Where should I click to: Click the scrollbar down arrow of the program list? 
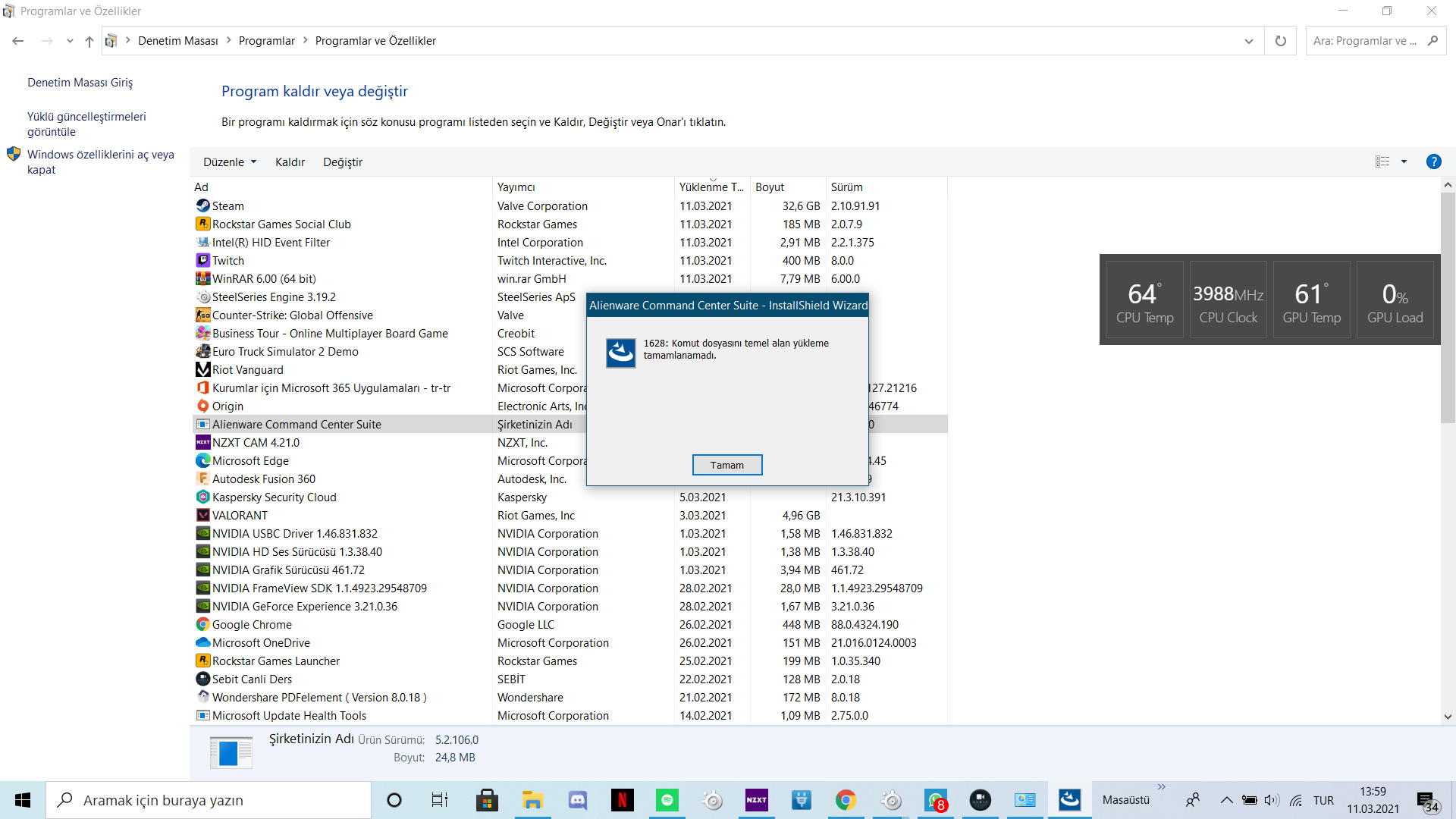[x=1448, y=717]
